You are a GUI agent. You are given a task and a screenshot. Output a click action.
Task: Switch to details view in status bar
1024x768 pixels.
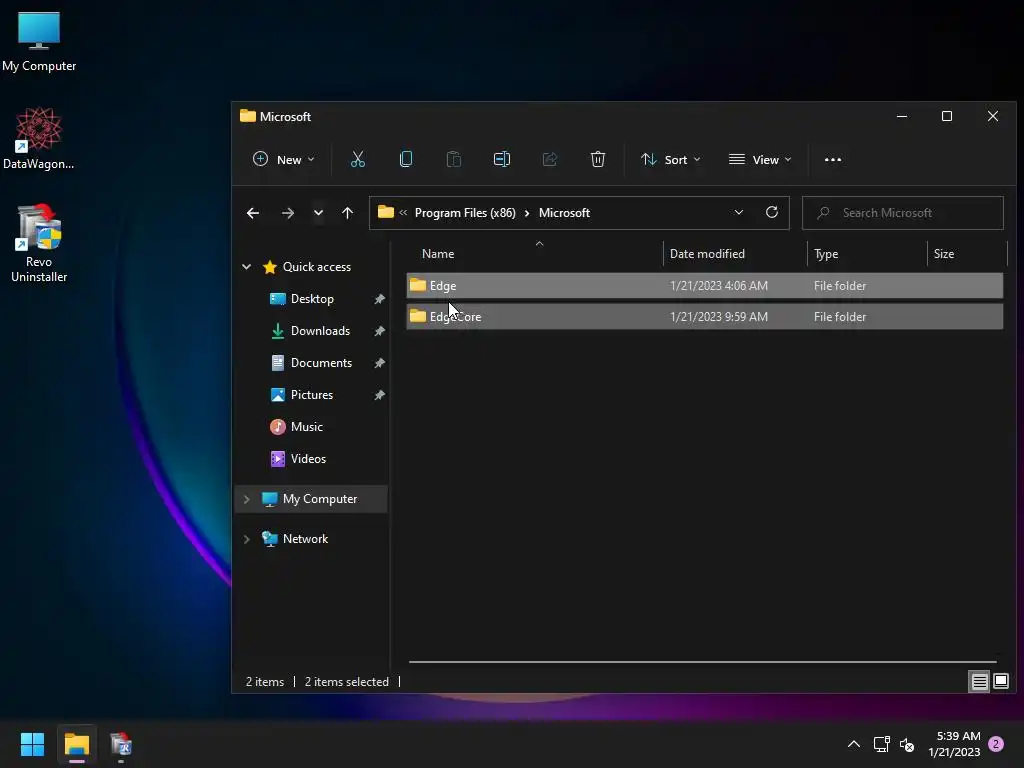[979, 682]
